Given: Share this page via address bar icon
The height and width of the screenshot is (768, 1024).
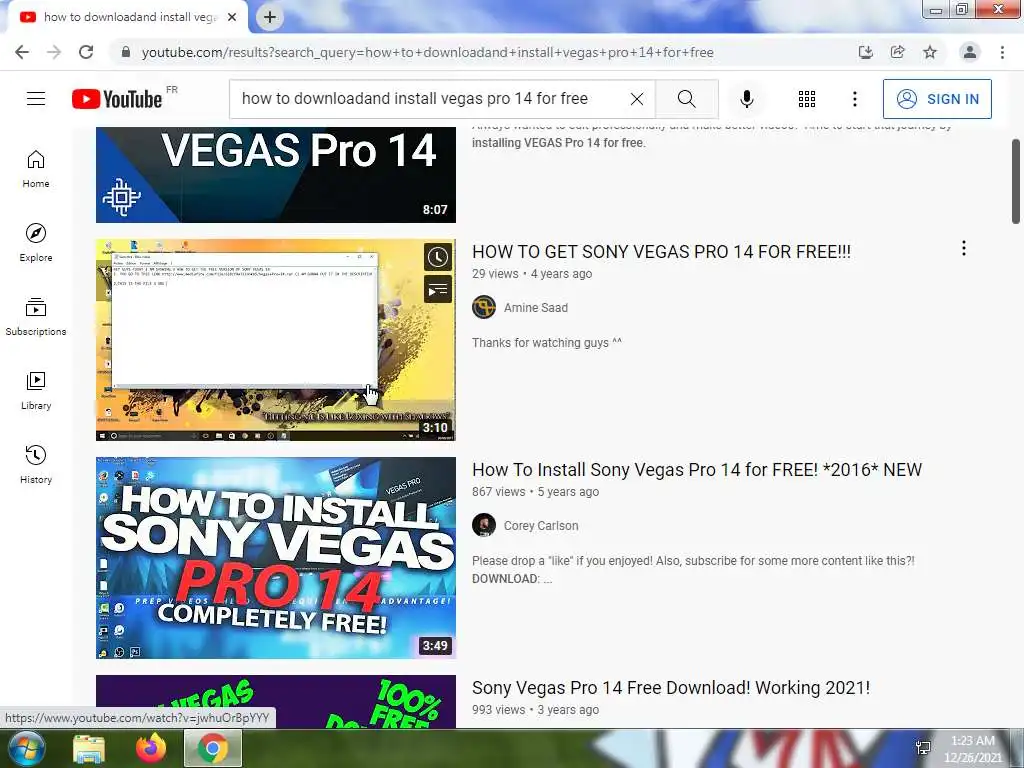Looking at the screenshot, I should pyautogui.click(x=897, y=52).
